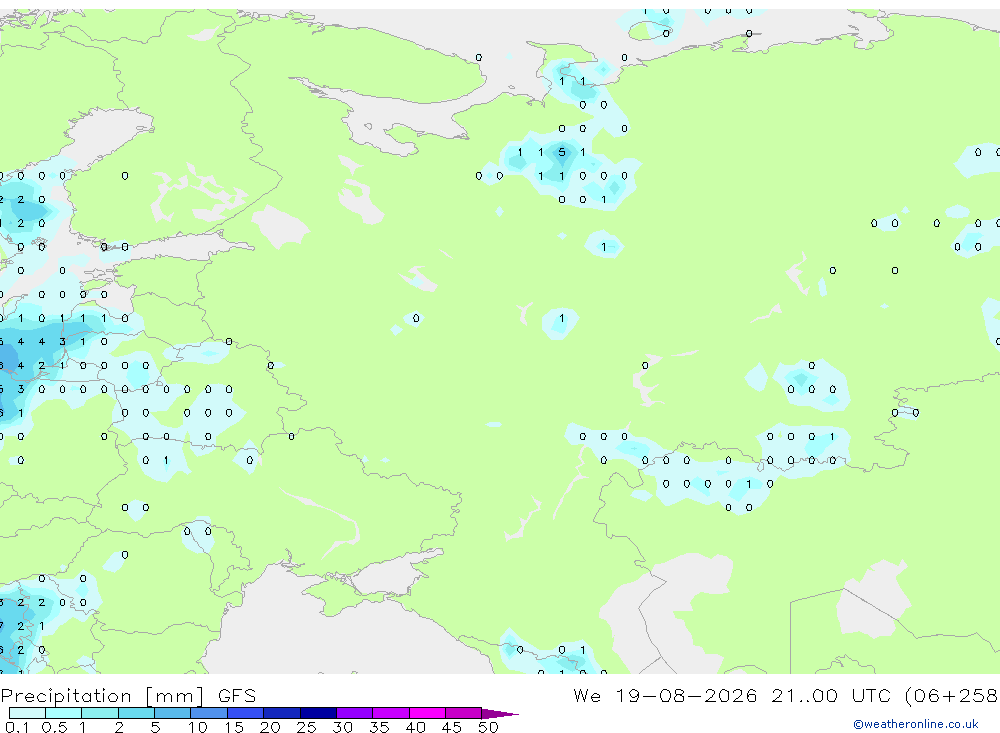Click the 'Precipitation [mm] GFS' title text
The image size is (1000, 733).
[x=128, y=696]
